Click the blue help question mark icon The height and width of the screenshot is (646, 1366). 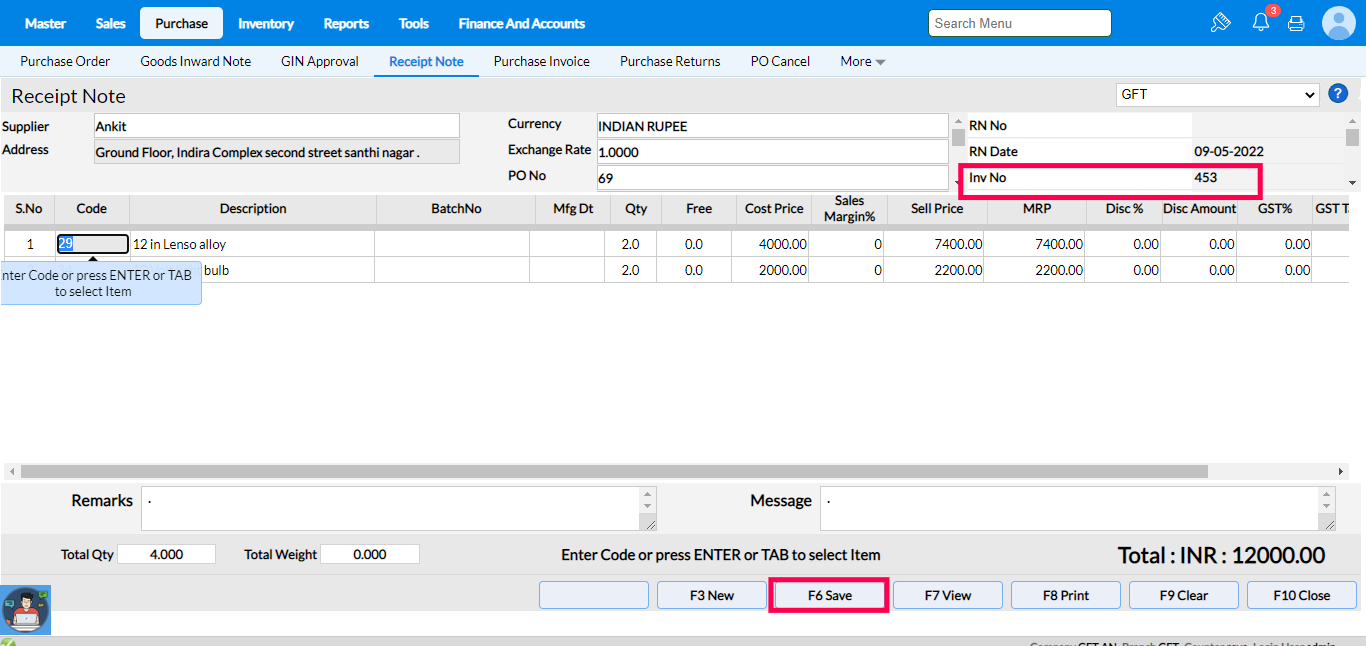point(1338,94)
